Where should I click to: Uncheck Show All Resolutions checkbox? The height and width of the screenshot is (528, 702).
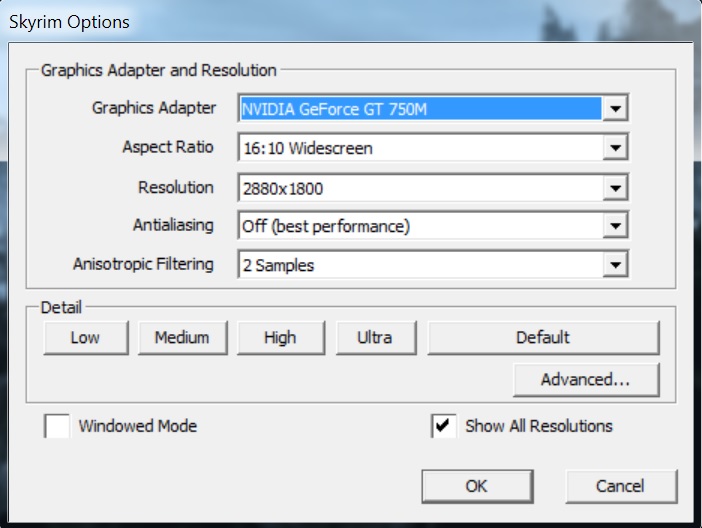pos(444,426)
